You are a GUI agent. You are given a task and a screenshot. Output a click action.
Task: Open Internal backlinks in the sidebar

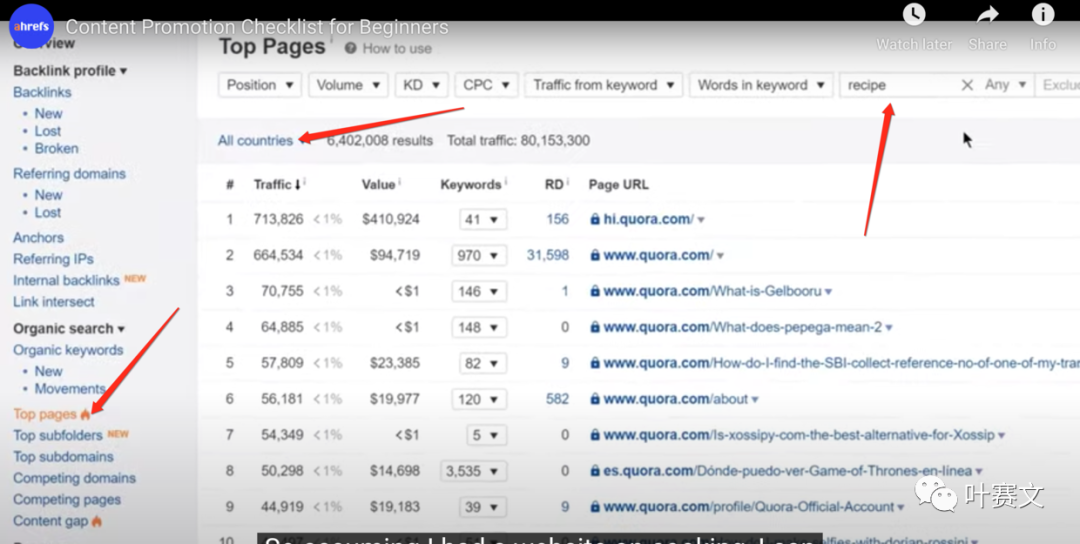point(66,280)
